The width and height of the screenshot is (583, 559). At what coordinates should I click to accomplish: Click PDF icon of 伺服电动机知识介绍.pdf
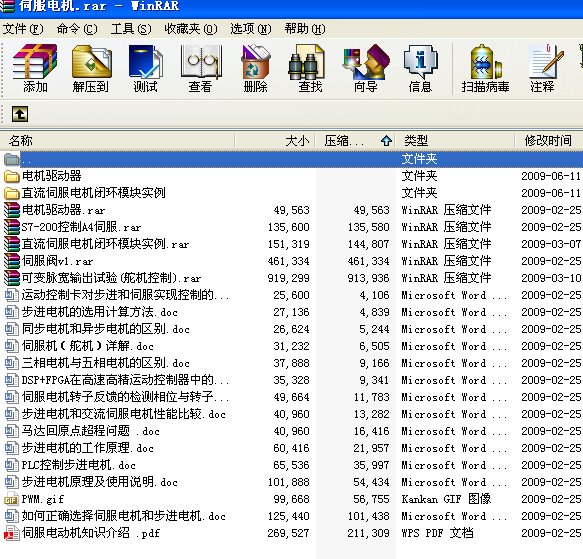coord(12,533)
